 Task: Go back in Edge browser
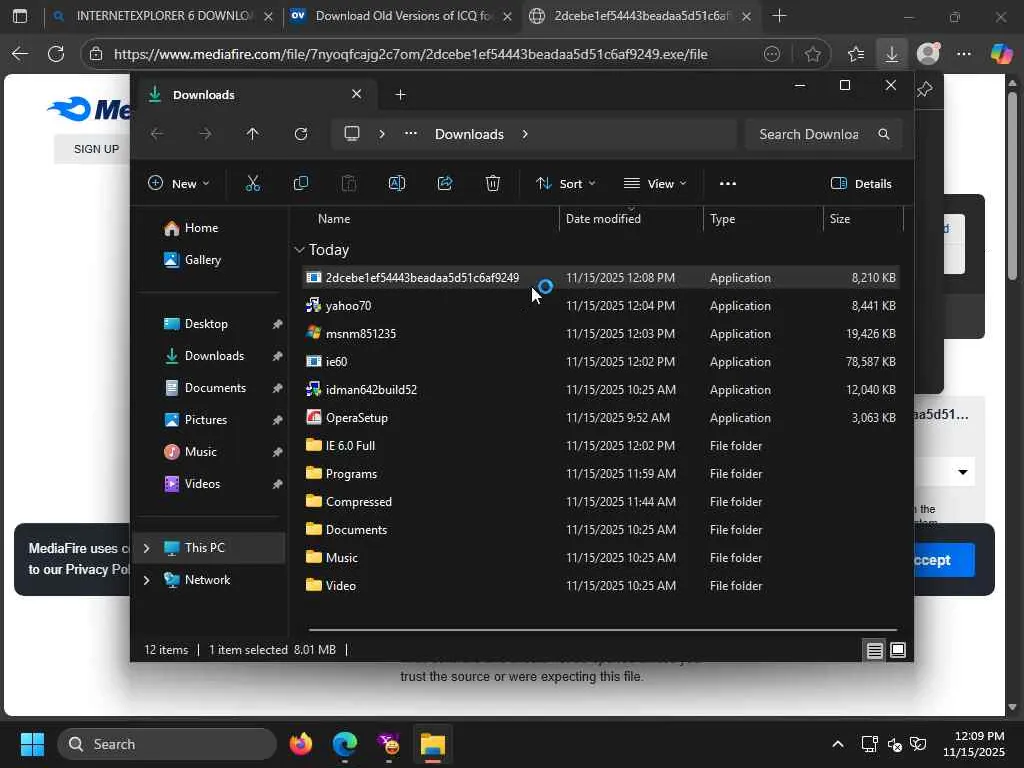tap(20, 54)
